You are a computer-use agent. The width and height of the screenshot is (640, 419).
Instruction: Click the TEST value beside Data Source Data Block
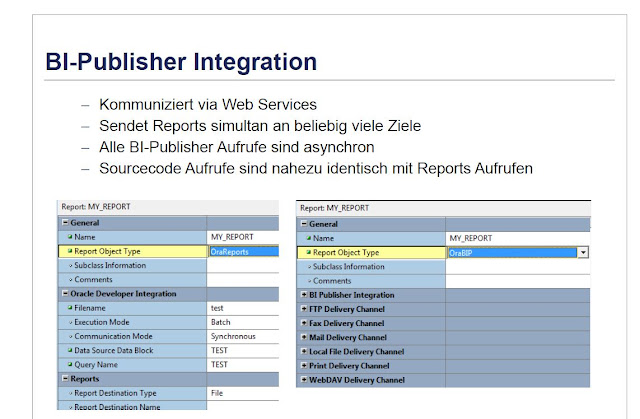point(219,350)
